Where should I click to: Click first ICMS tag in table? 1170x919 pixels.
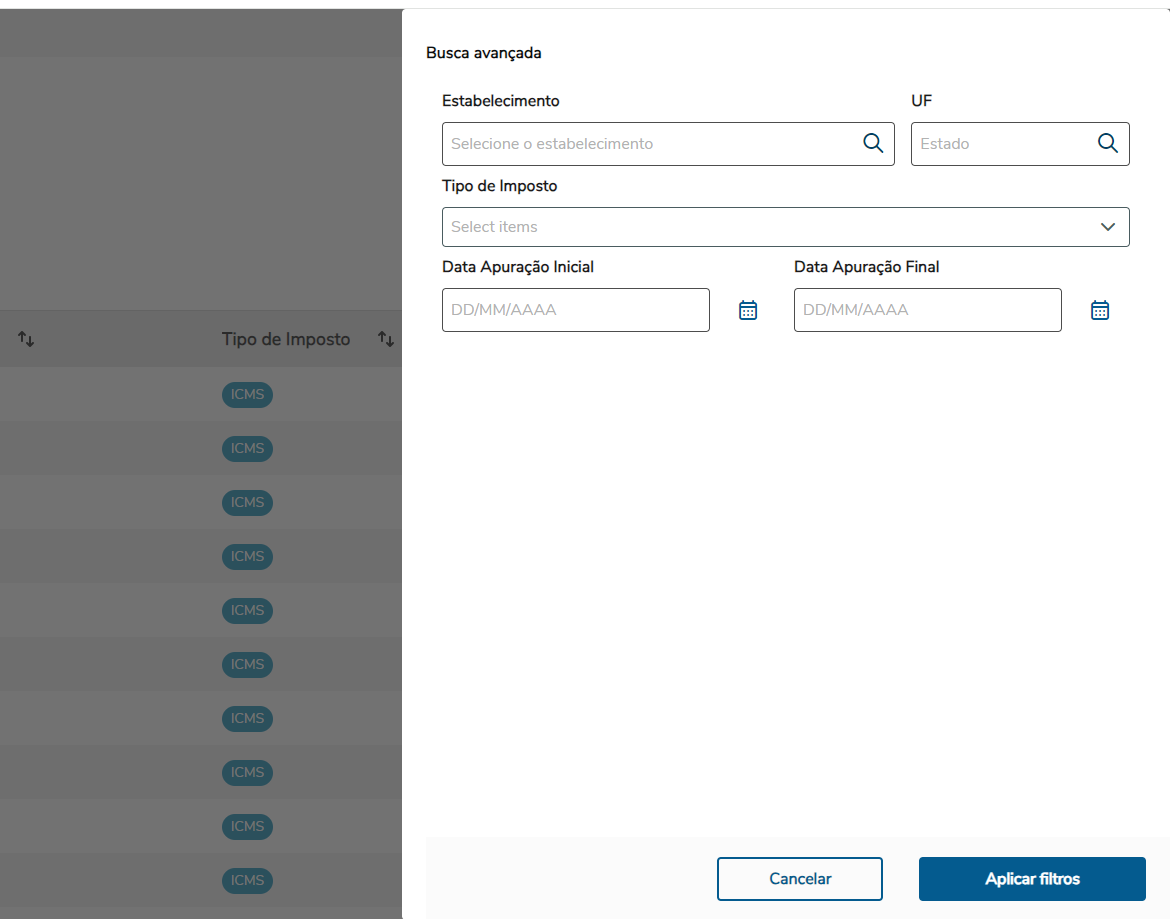click(247, 395)
